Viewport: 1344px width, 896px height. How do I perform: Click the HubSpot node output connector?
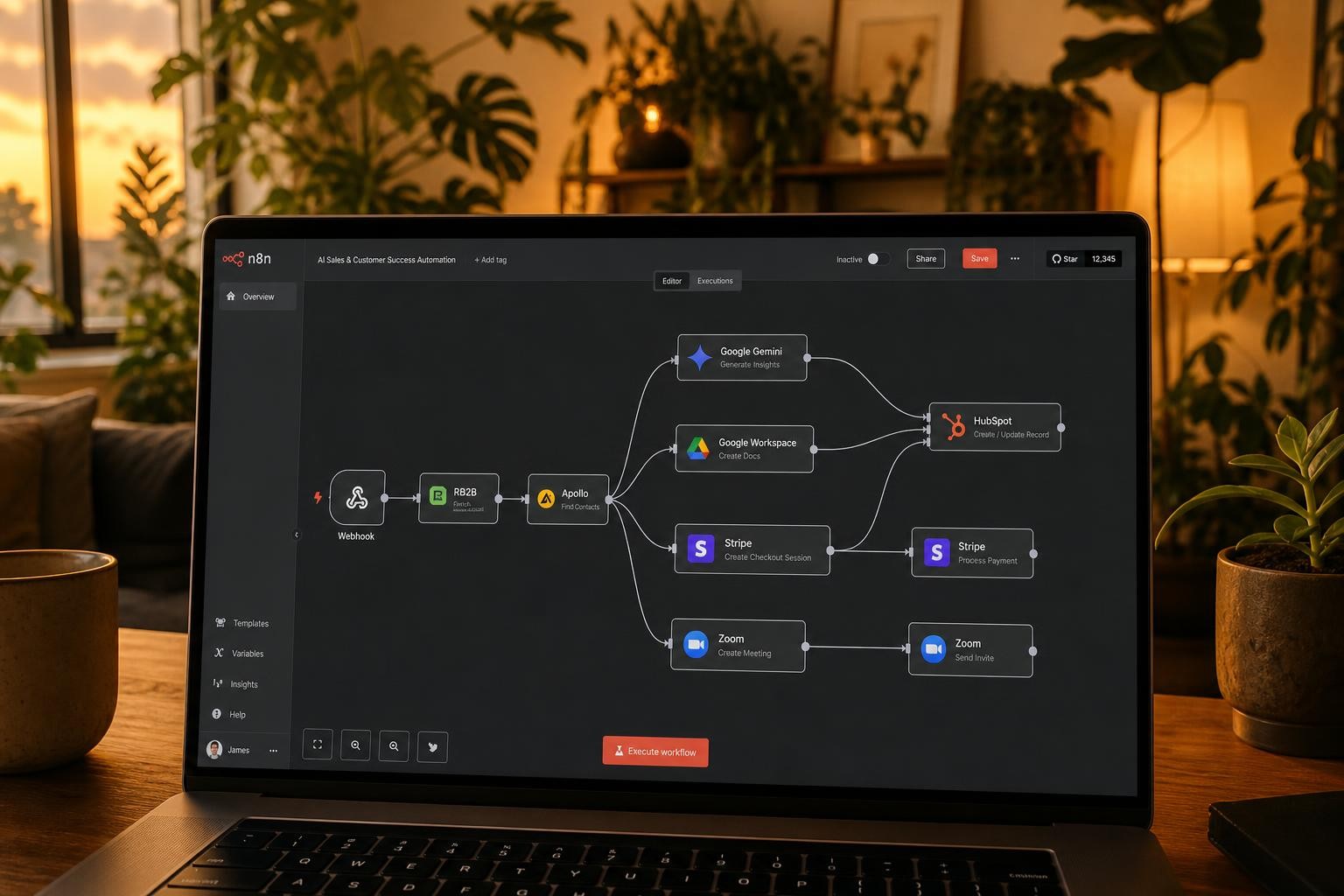coord(1061,428)
